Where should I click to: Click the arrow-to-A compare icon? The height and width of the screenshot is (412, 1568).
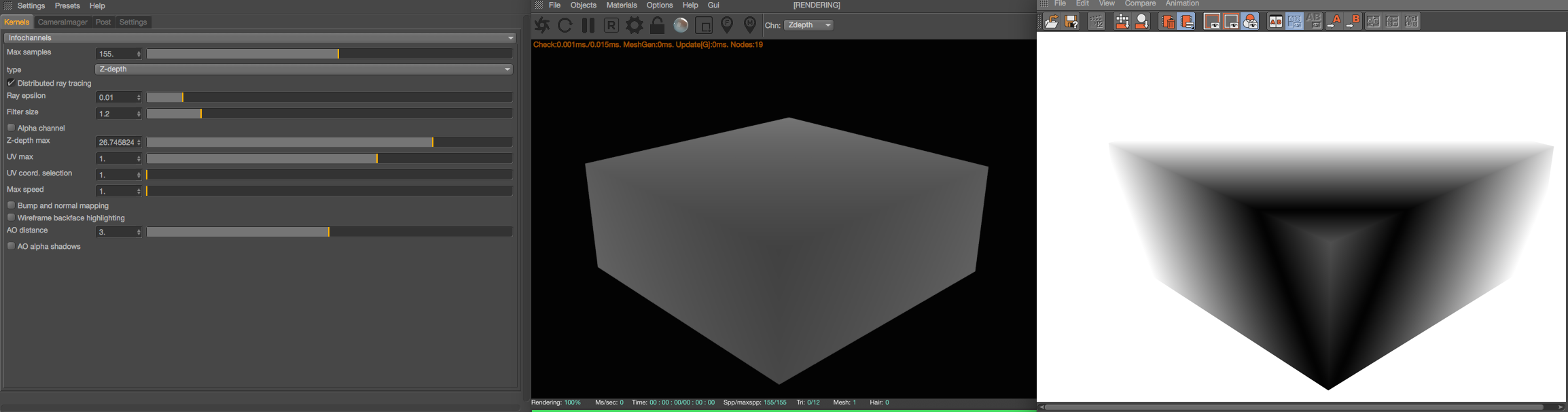(x=1334, y=22)
